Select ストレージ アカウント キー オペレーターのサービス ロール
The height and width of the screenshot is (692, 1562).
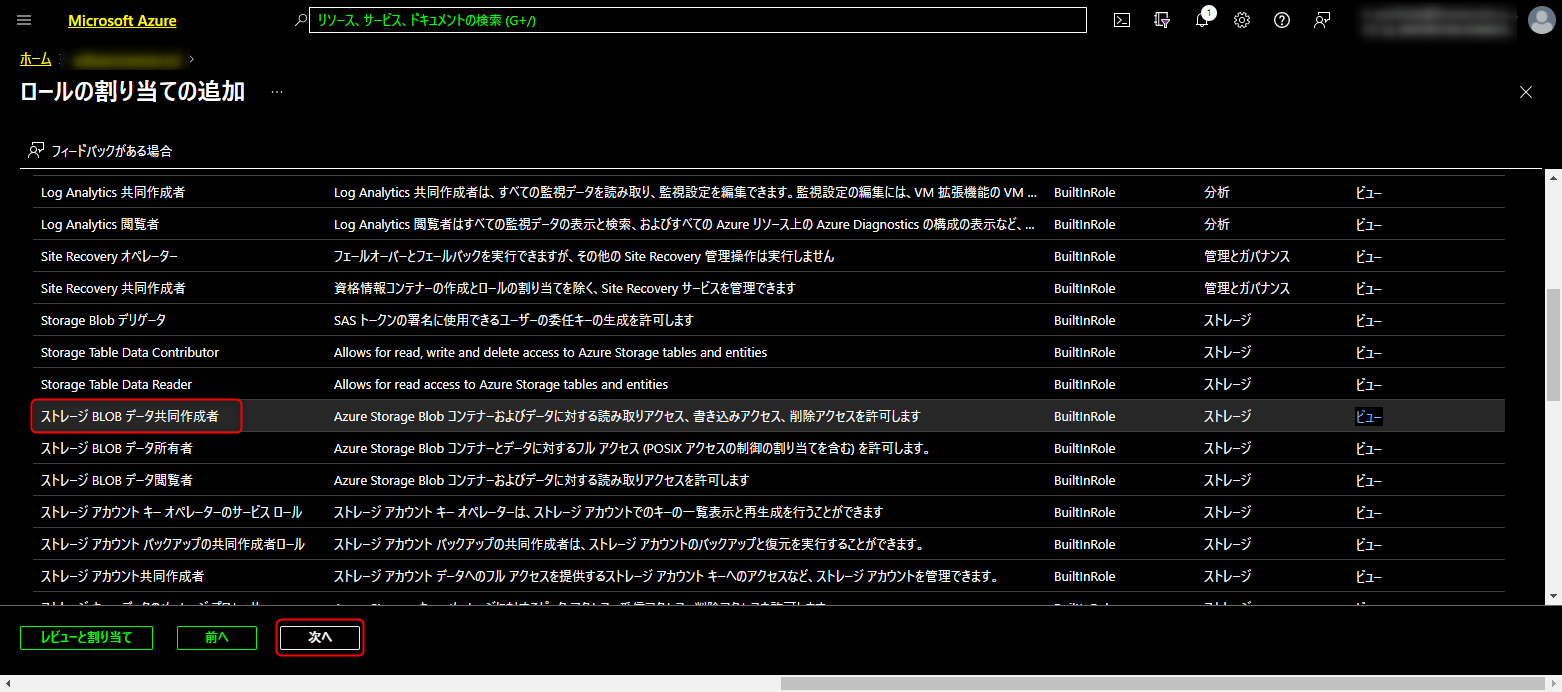[x=172, y=512]
